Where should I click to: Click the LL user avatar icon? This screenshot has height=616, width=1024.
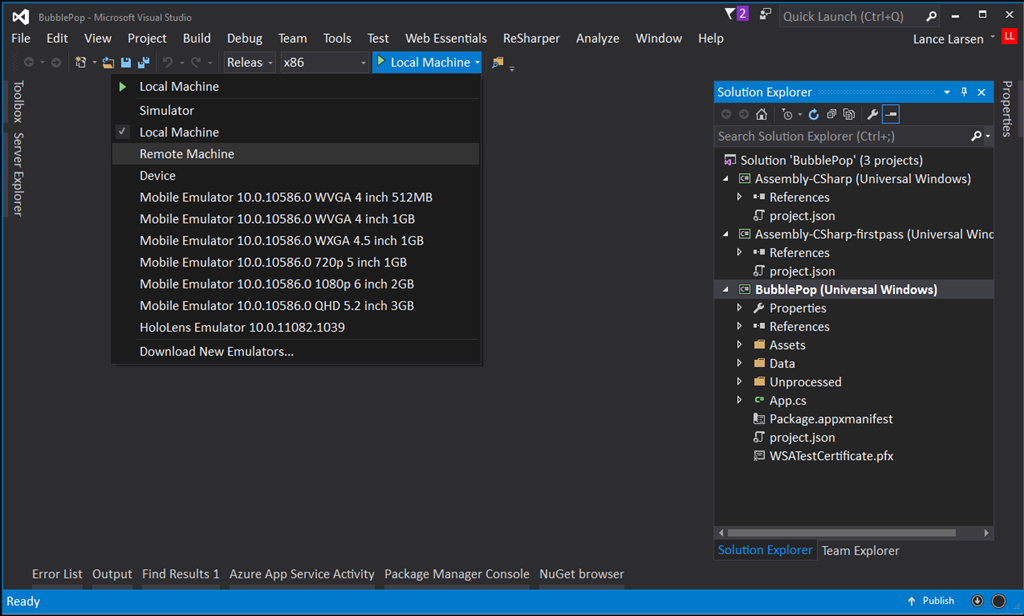coord(1009,37)
